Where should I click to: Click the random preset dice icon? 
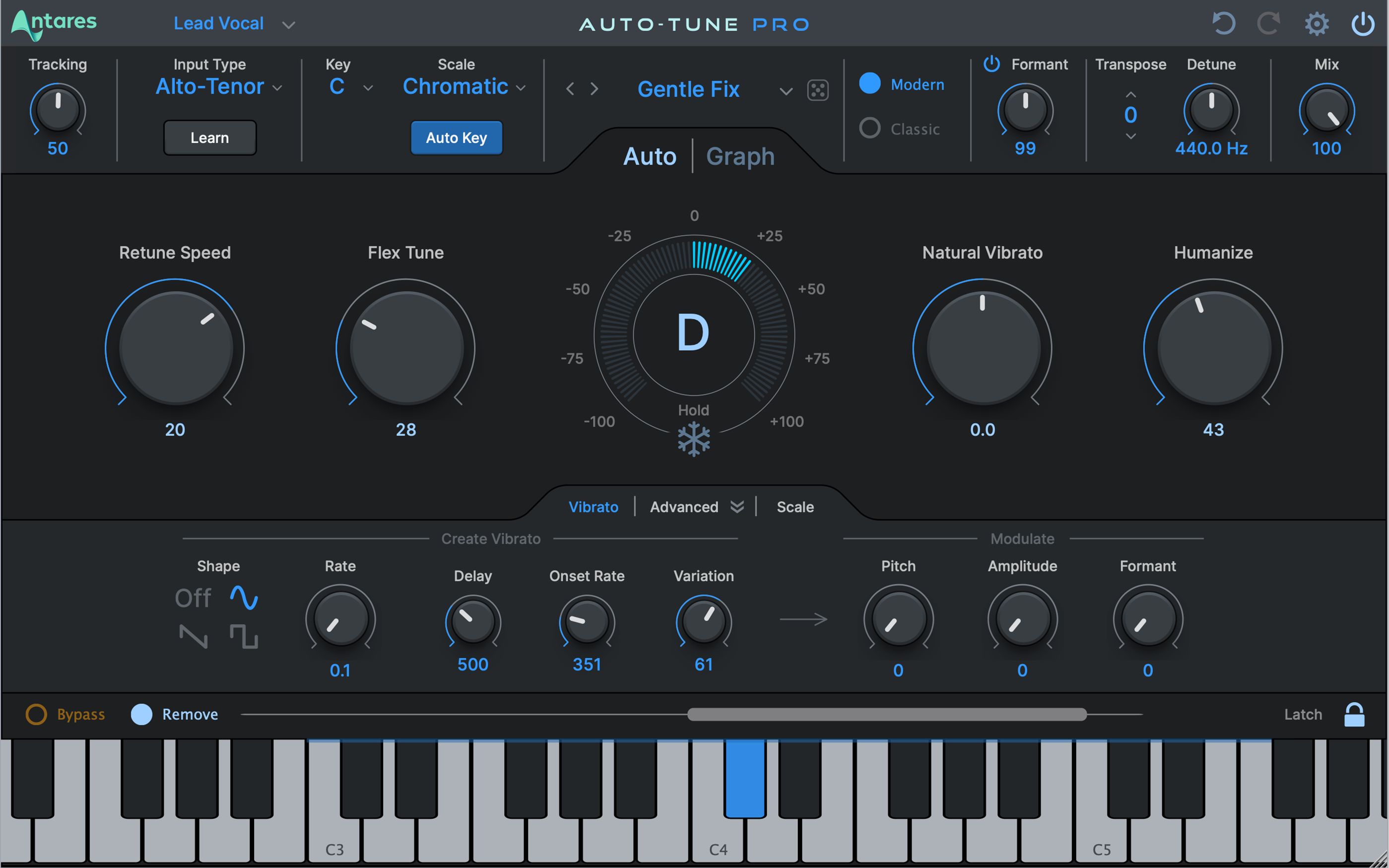tap(818, 90)
